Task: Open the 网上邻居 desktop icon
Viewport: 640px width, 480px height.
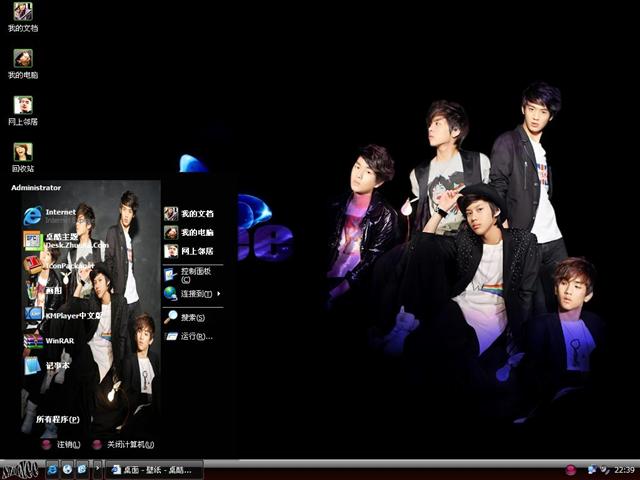Action: coord(23,111)
